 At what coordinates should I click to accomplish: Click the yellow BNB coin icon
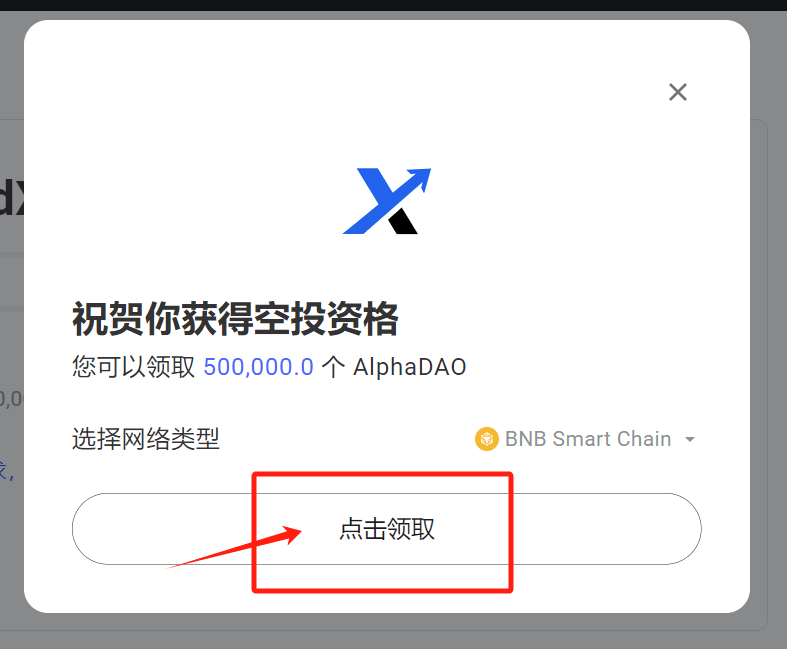pos(486,439)
